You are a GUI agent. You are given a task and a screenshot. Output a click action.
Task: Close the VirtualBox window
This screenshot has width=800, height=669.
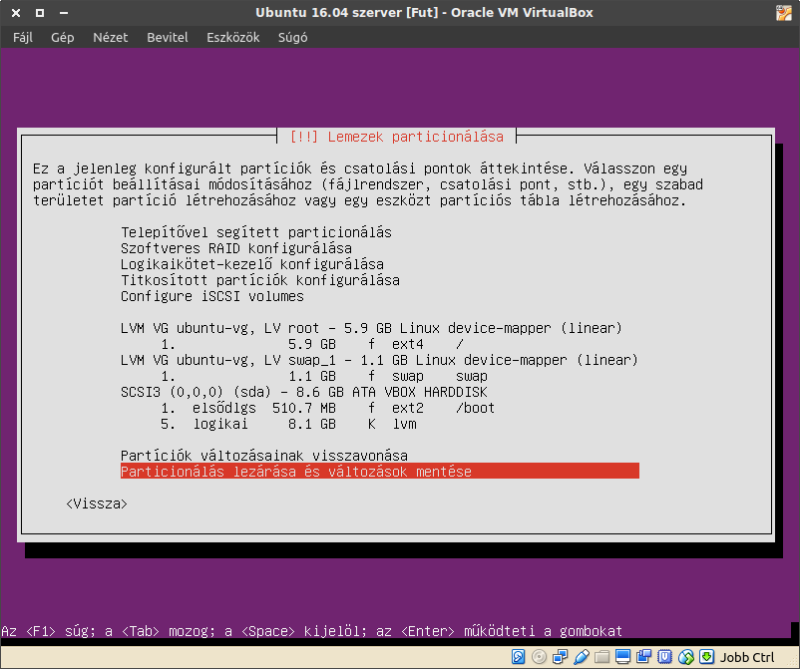click(x=16, y=13)
